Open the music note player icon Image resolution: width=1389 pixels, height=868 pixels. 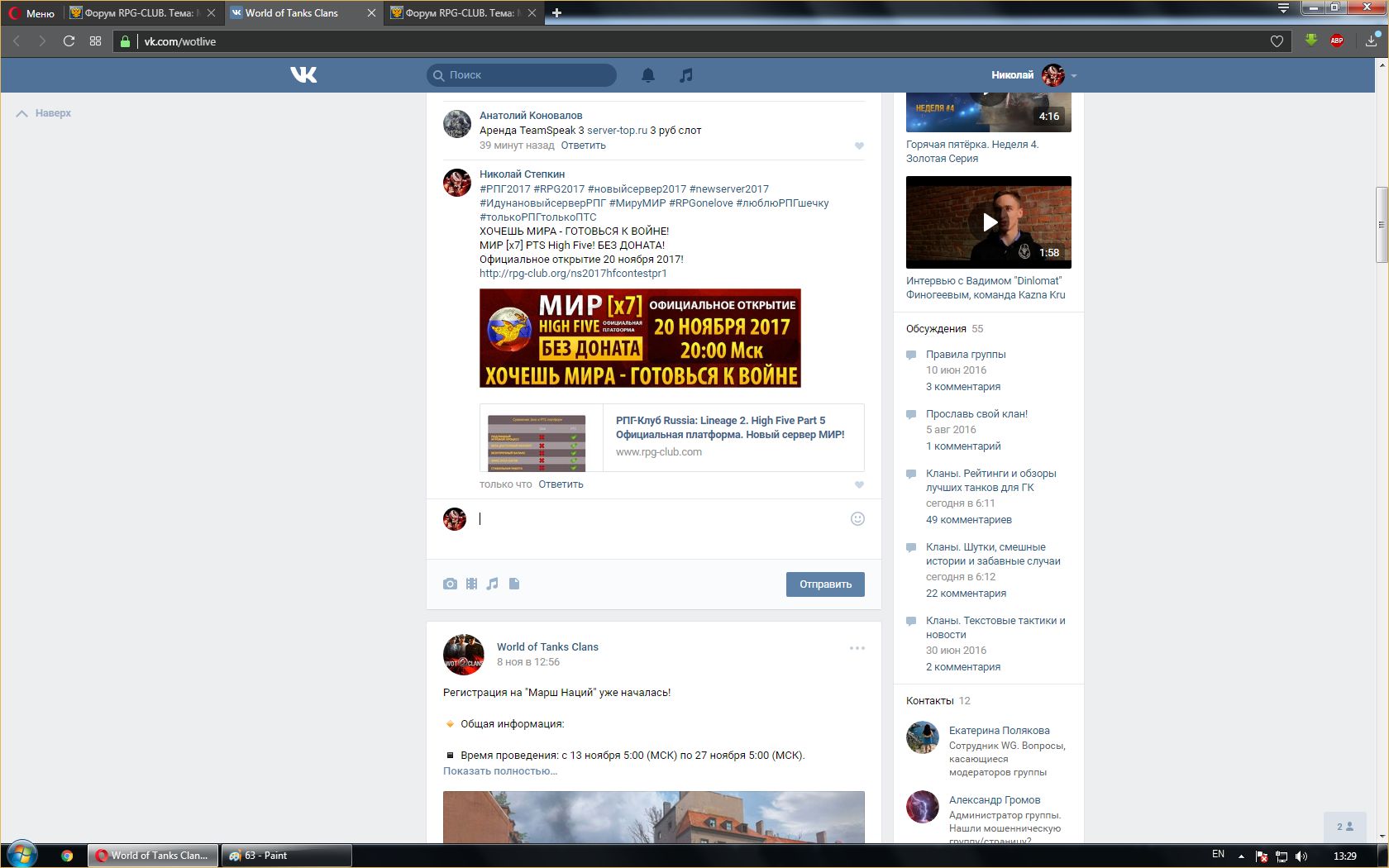point(685,75)
